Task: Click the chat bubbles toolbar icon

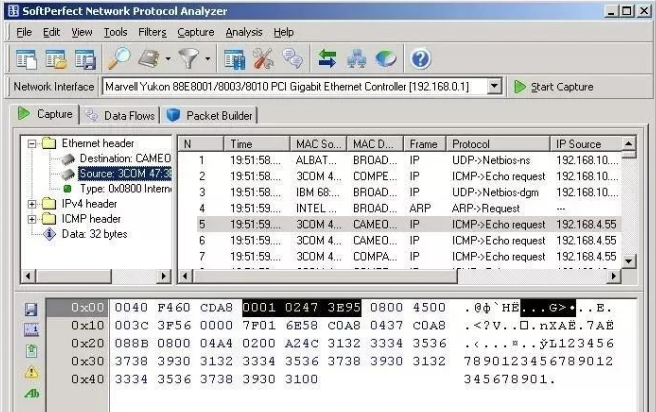Action: [x=292, y=59]
